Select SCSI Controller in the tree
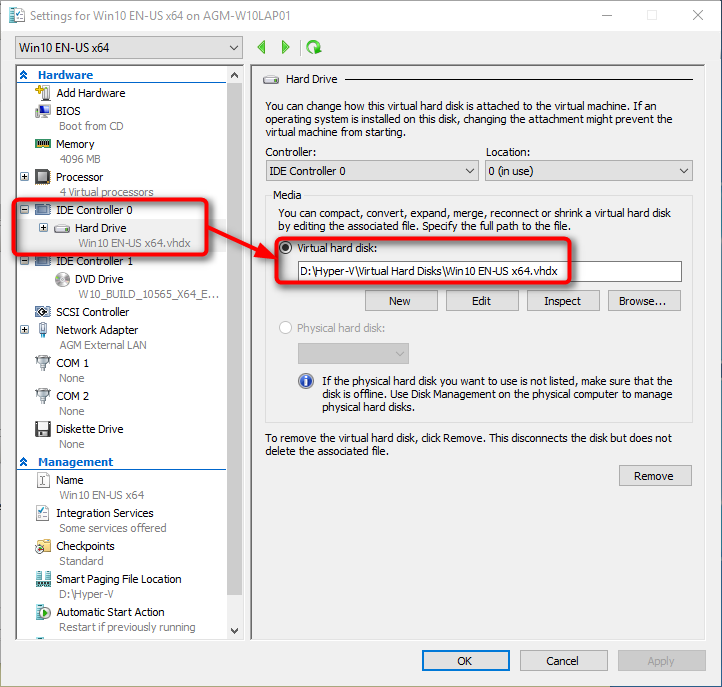Viewport: 722px width, 687px height. 93,312
